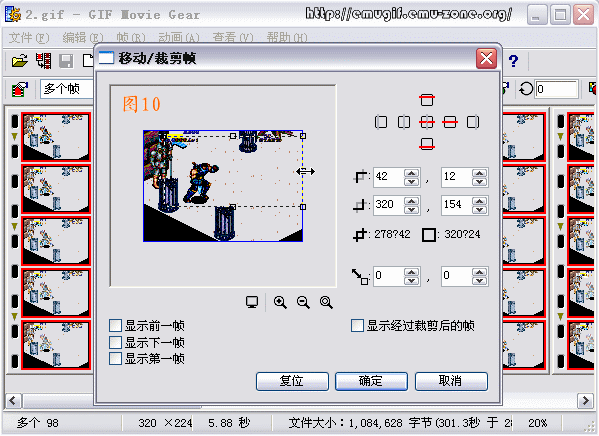Click the 确定 confirm button
The height and width of the screenshot is (436, 599).
(371, 381)
